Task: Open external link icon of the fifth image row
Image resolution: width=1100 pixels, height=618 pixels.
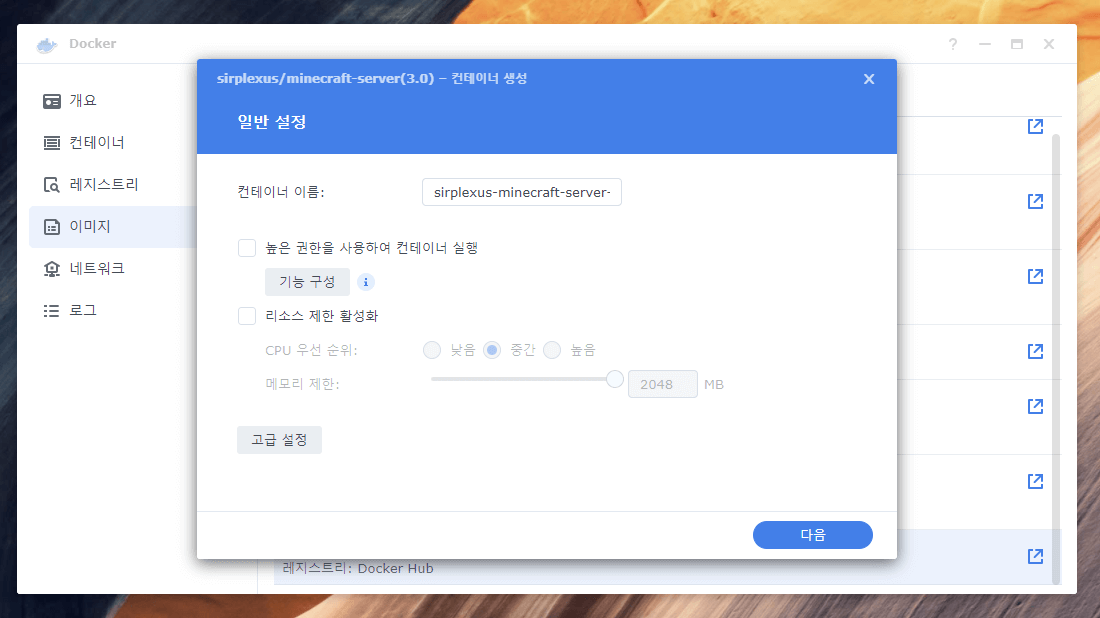Action: point(1035,406)
